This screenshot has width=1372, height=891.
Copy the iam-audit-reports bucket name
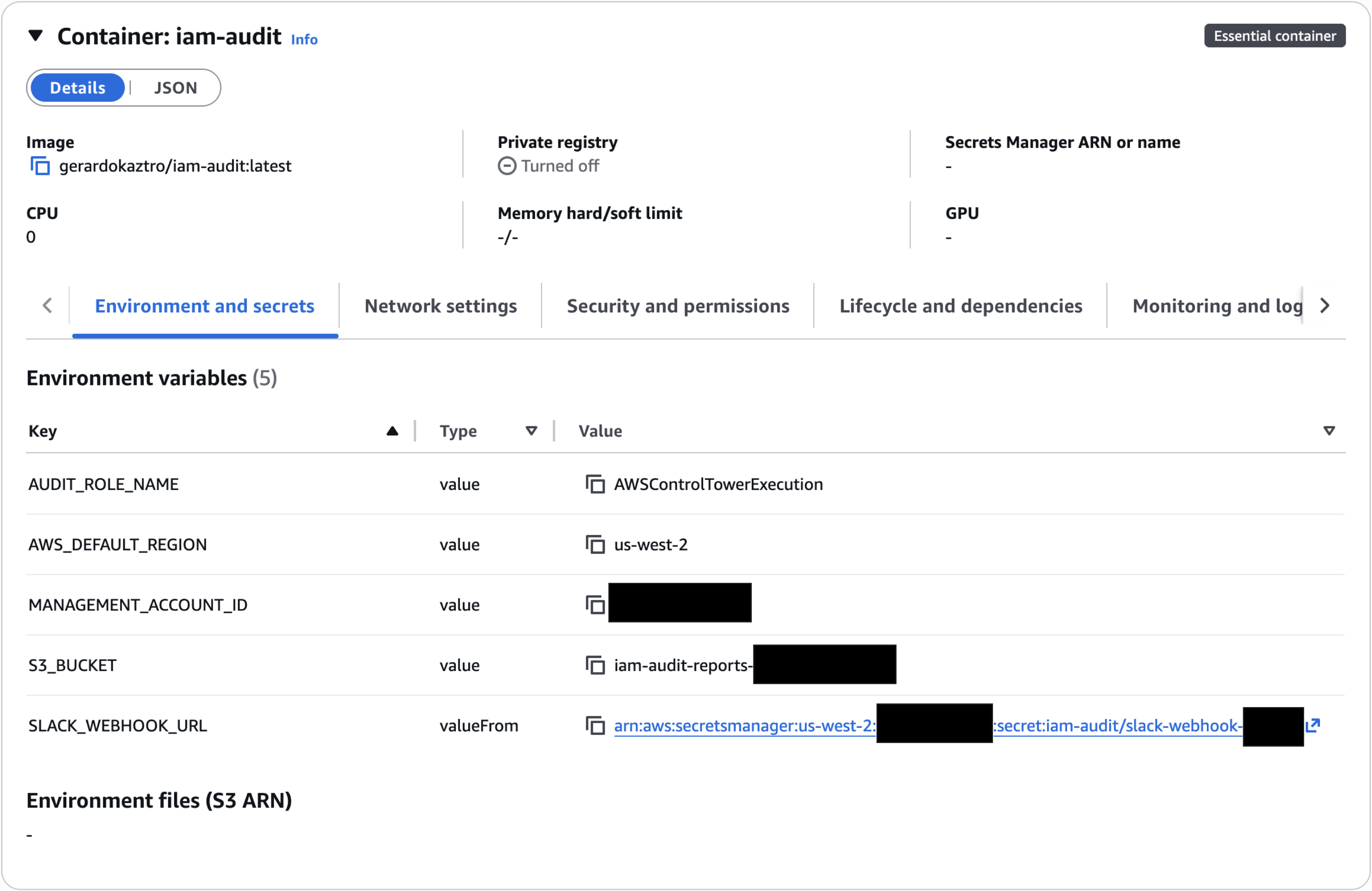click(596, 665)
